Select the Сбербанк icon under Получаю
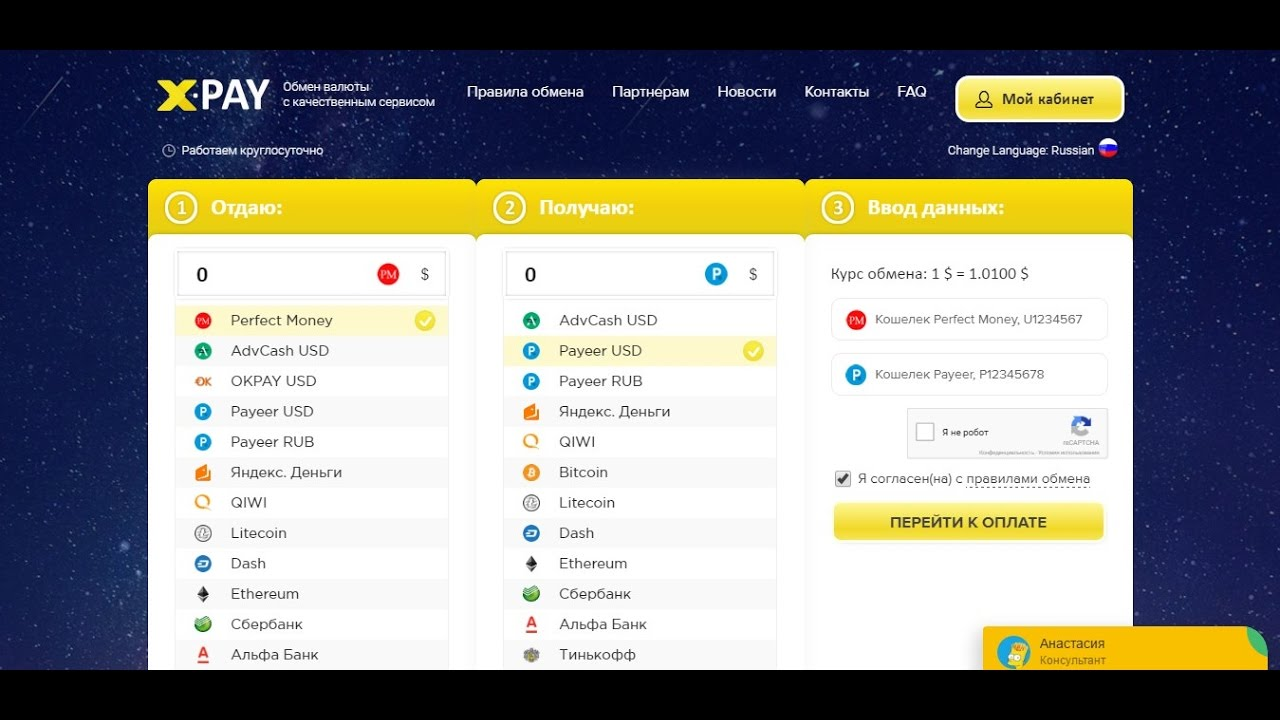Viewport: 1280px width, 720px height. point(531,594)
